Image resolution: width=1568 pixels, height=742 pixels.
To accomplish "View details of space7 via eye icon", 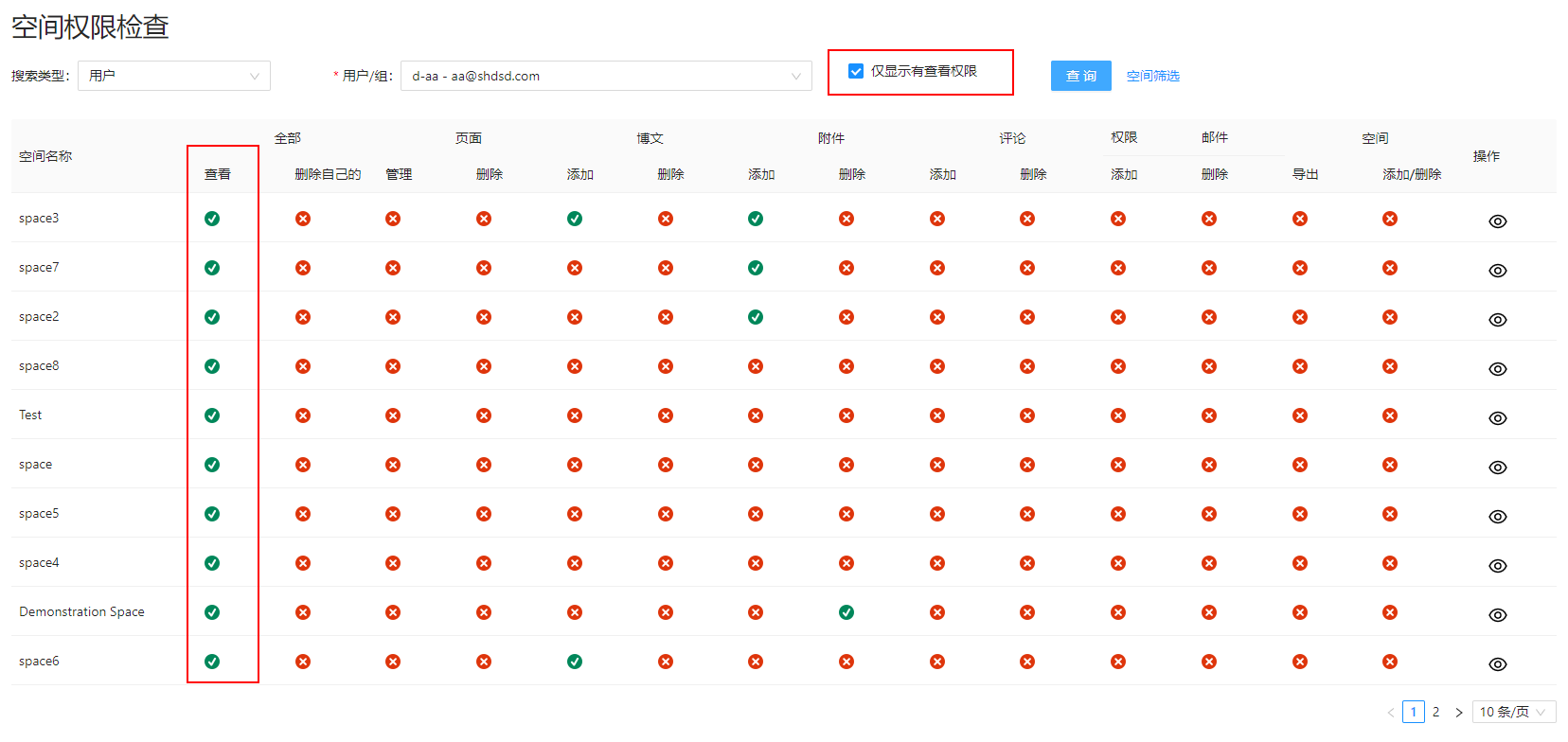I will (1497, 271).
